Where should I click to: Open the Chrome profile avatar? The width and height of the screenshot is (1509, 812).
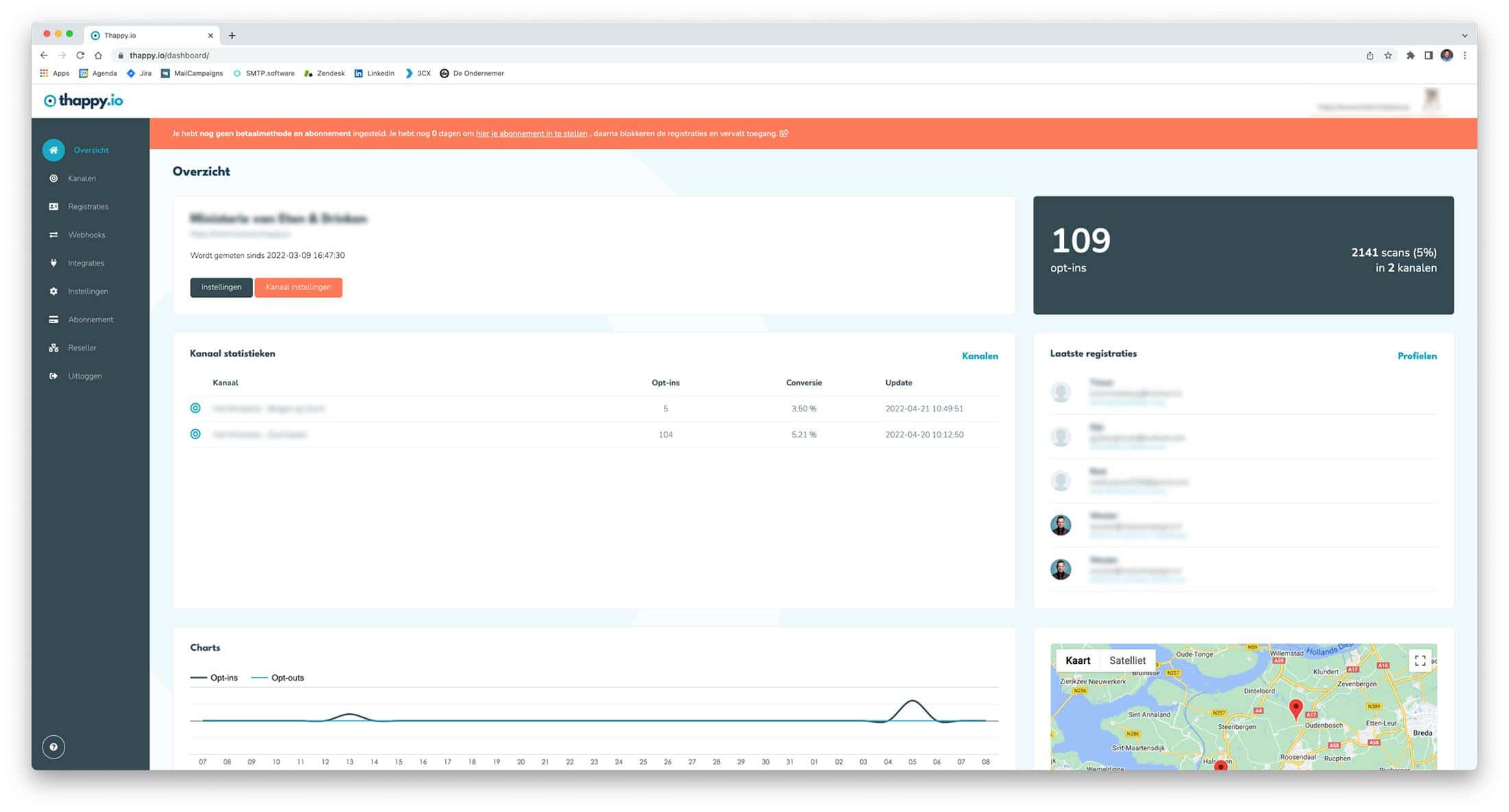(1447, 56)
